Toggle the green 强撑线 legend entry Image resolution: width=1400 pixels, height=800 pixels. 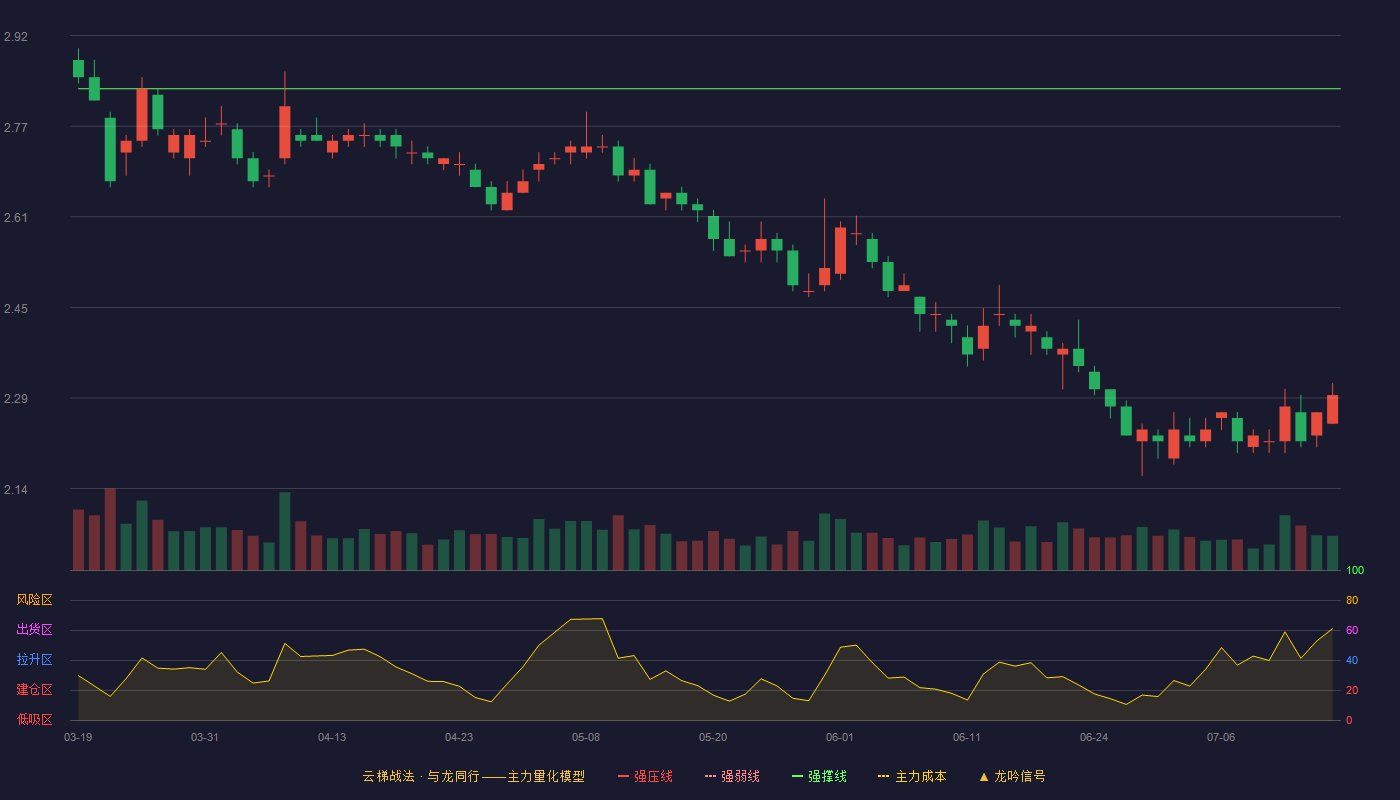tap(819, 776)
